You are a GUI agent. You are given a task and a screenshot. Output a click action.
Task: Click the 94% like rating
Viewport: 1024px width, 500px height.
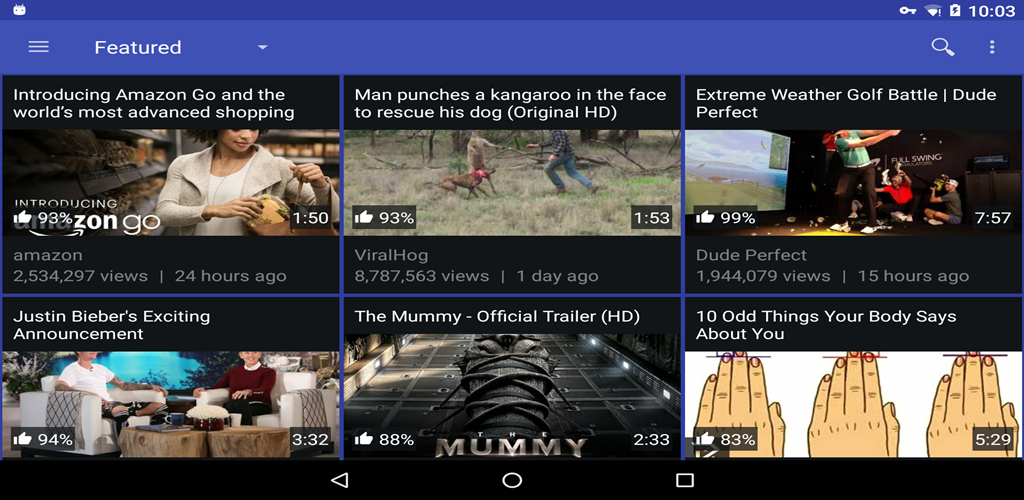pyautogui.click(x=56, y=440)
